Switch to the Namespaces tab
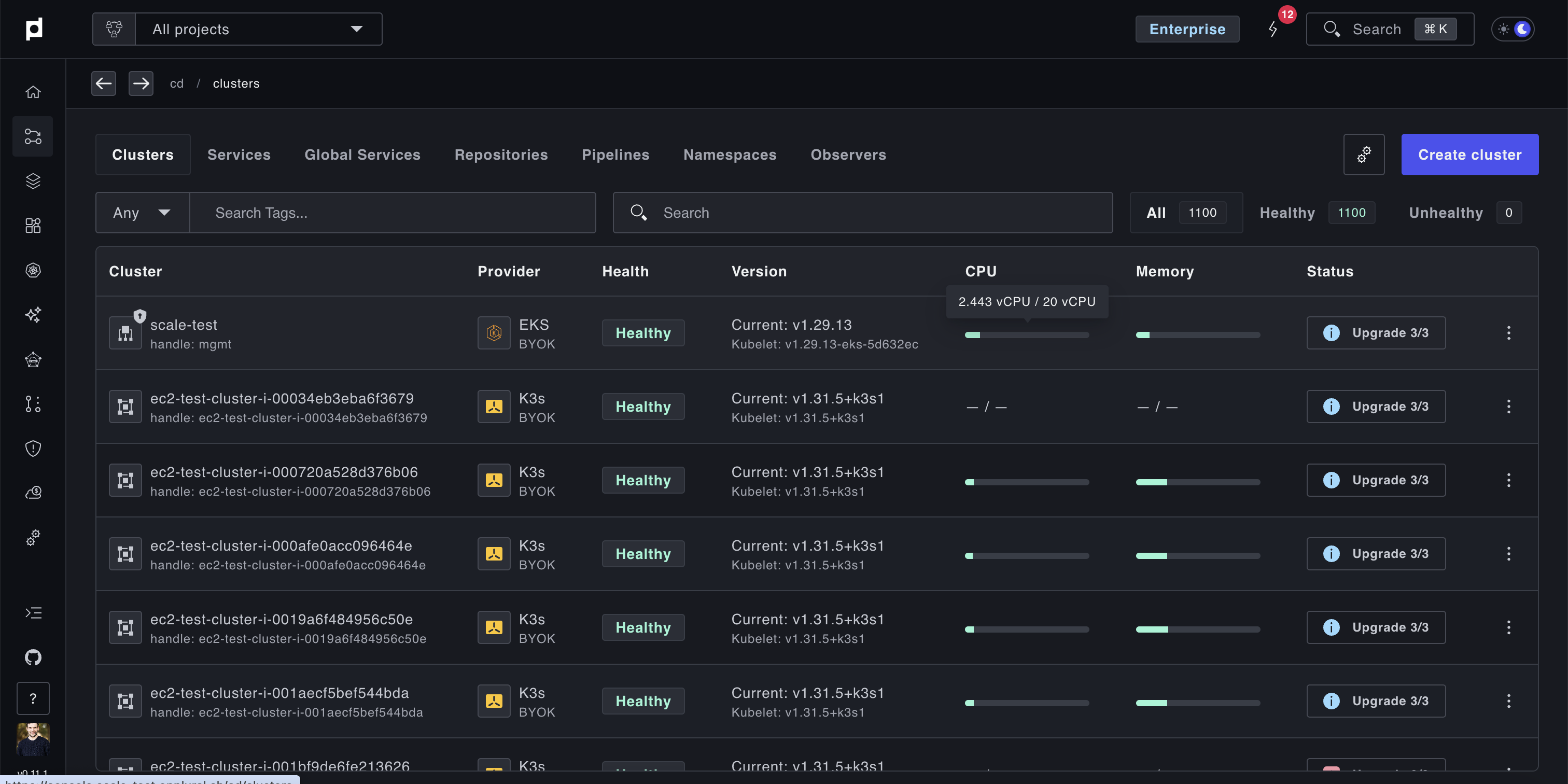The image size is (1568, 784). (x=730, y=155)
